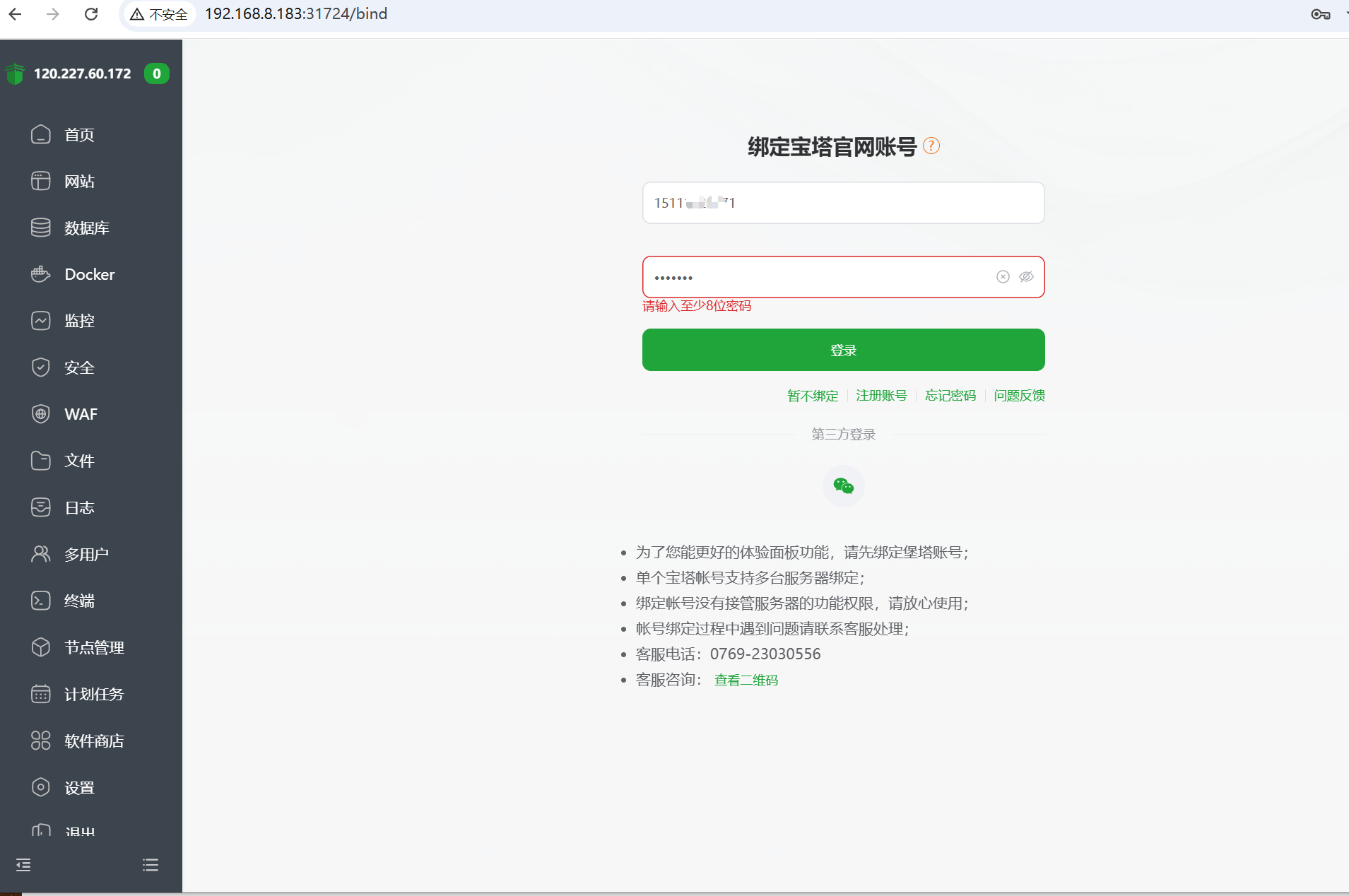Collapse the sidebar with the bottom-left icon
The width and height of the screenshot is (1349, 896).
(x=23, y=865)
